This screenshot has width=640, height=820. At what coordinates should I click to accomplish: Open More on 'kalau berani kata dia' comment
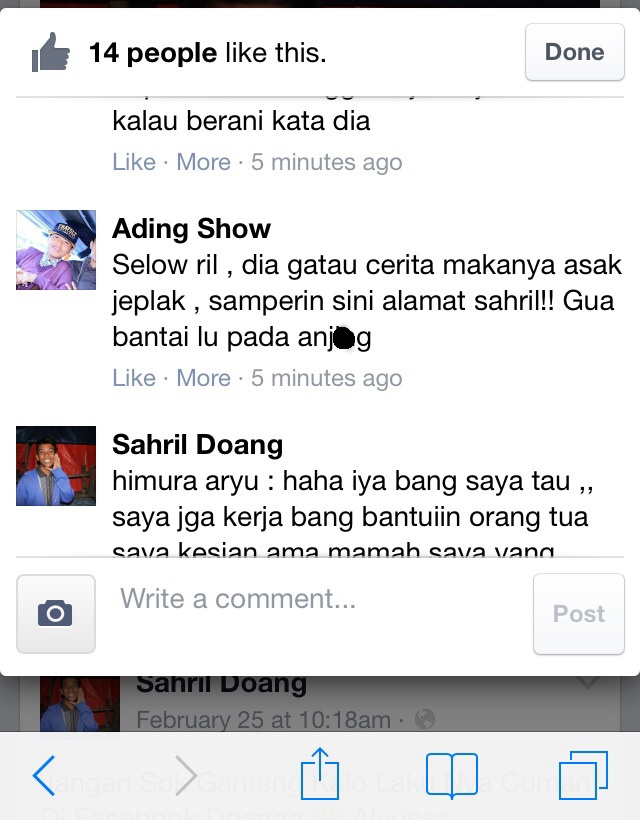click(x=203, y=162)
